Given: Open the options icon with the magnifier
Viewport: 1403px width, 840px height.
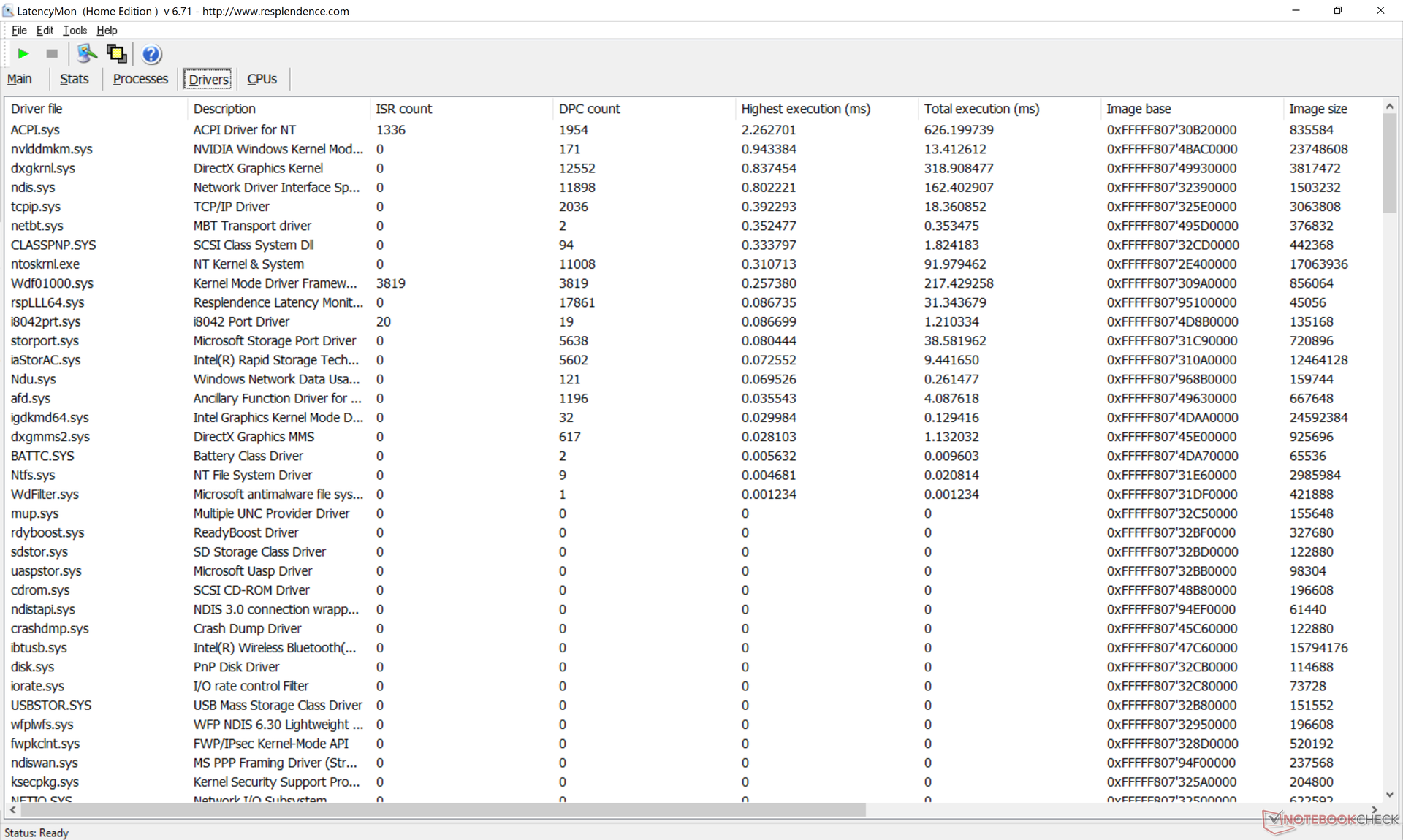Looking at the screenshot, I should point(86,53).
